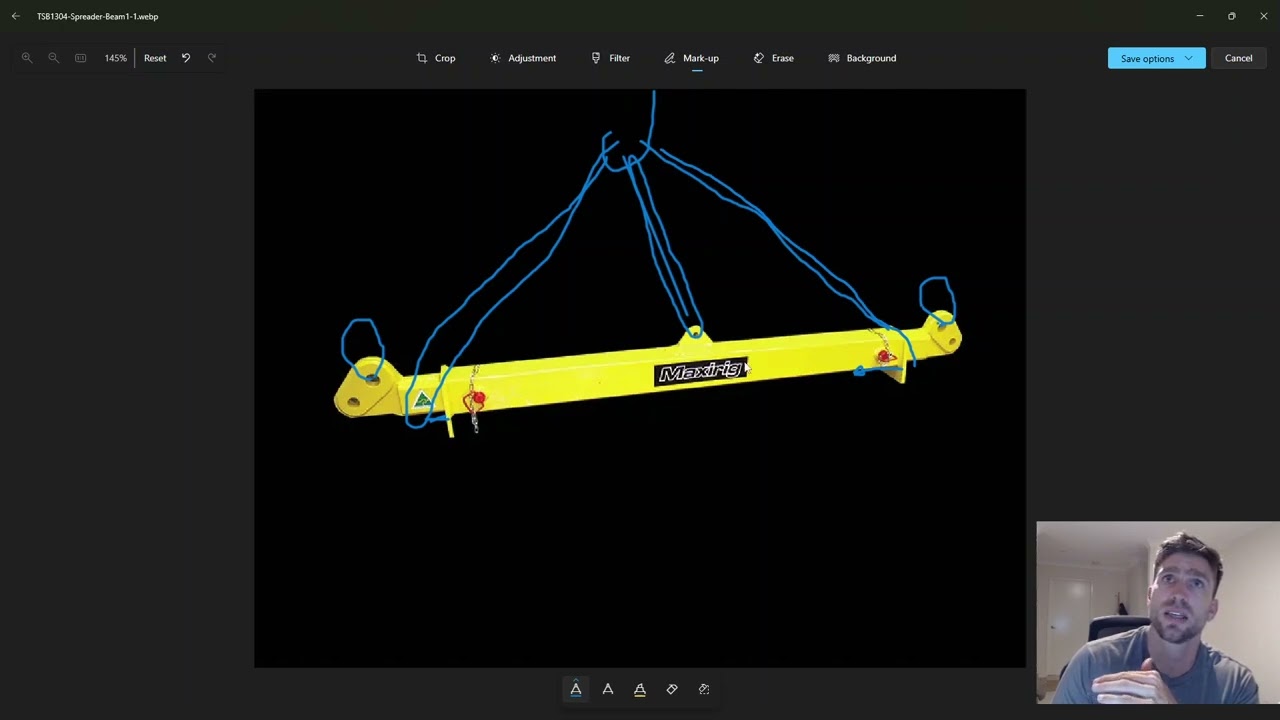Zoom out of the image

tap(54, 58)
